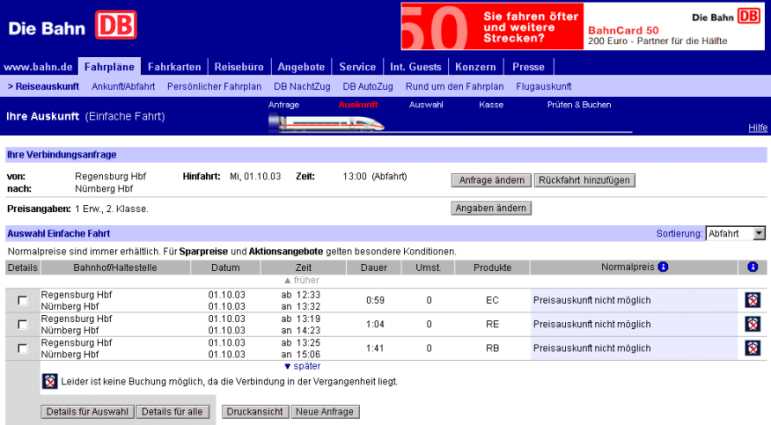771x425 pixels.
Task: Click the Anfrage progress step
Action: coord(284,105)
